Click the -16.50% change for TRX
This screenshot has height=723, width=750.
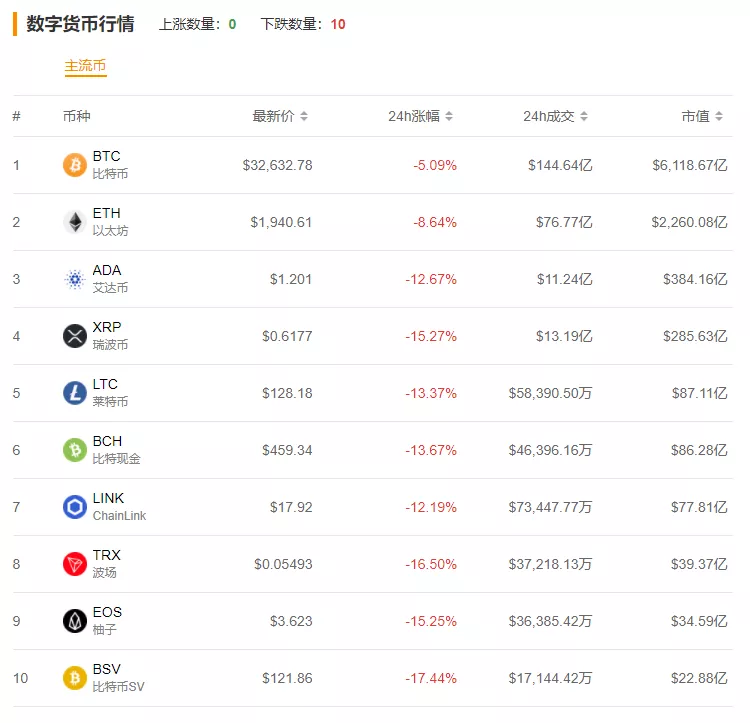coord(431,564)
